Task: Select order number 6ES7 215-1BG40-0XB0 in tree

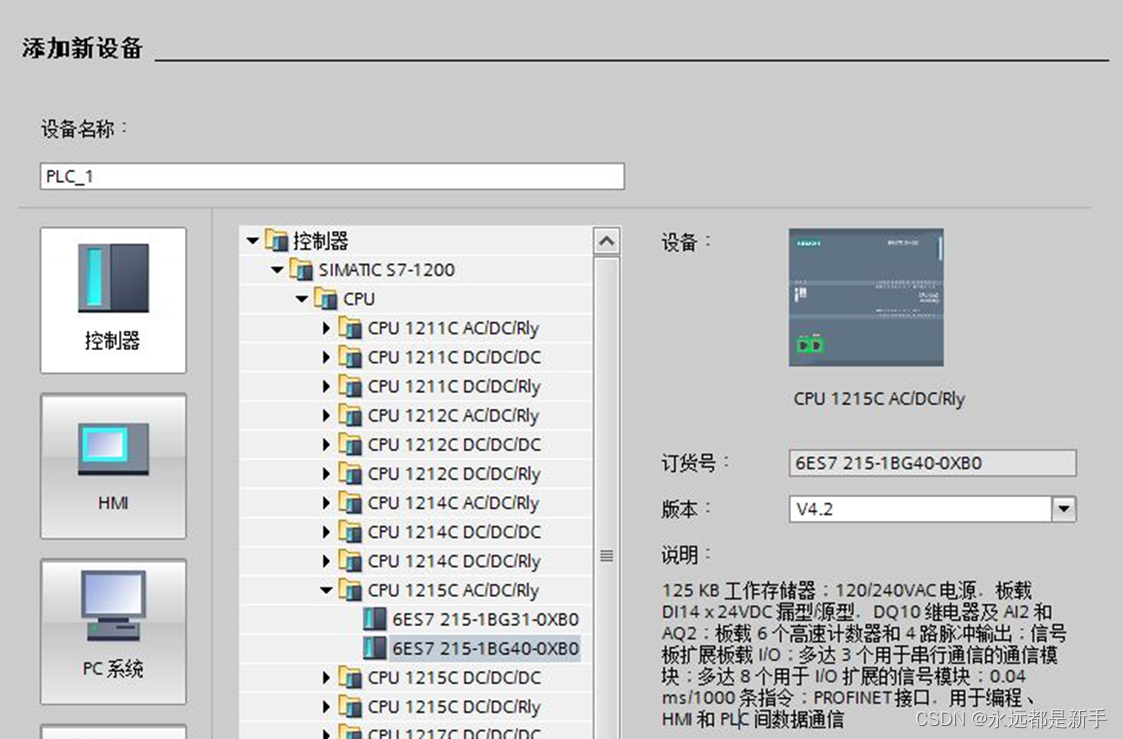Action: pos(486,649)
